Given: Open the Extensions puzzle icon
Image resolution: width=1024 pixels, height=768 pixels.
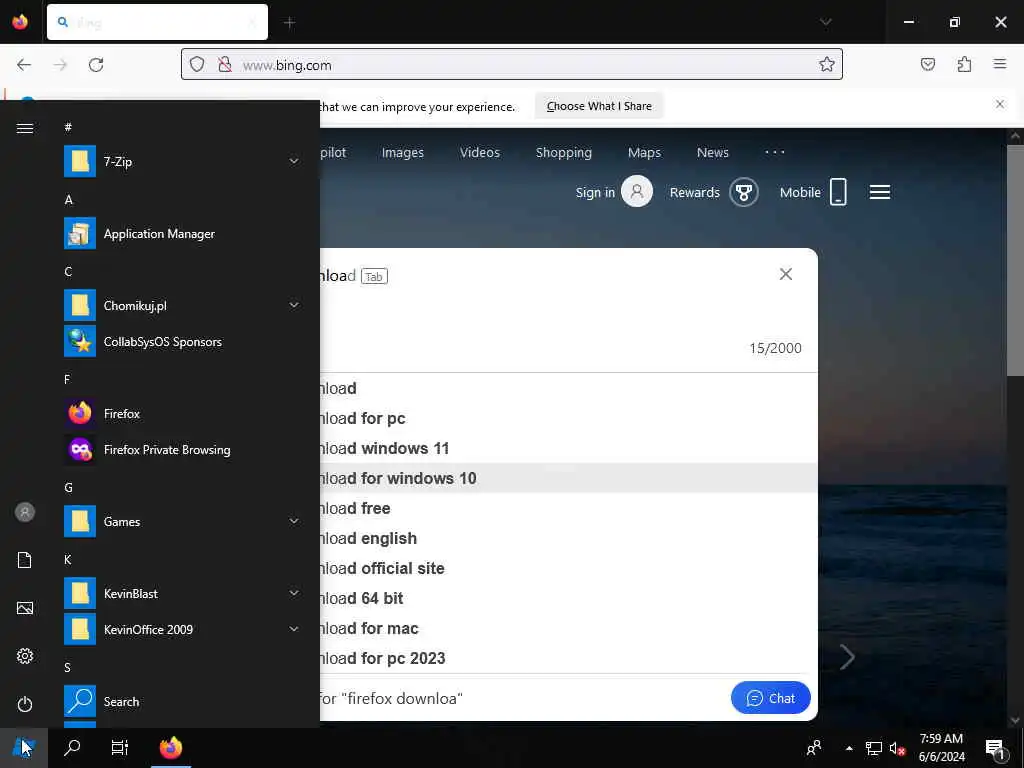Looking at the screenshot, I should coord(964,64).
